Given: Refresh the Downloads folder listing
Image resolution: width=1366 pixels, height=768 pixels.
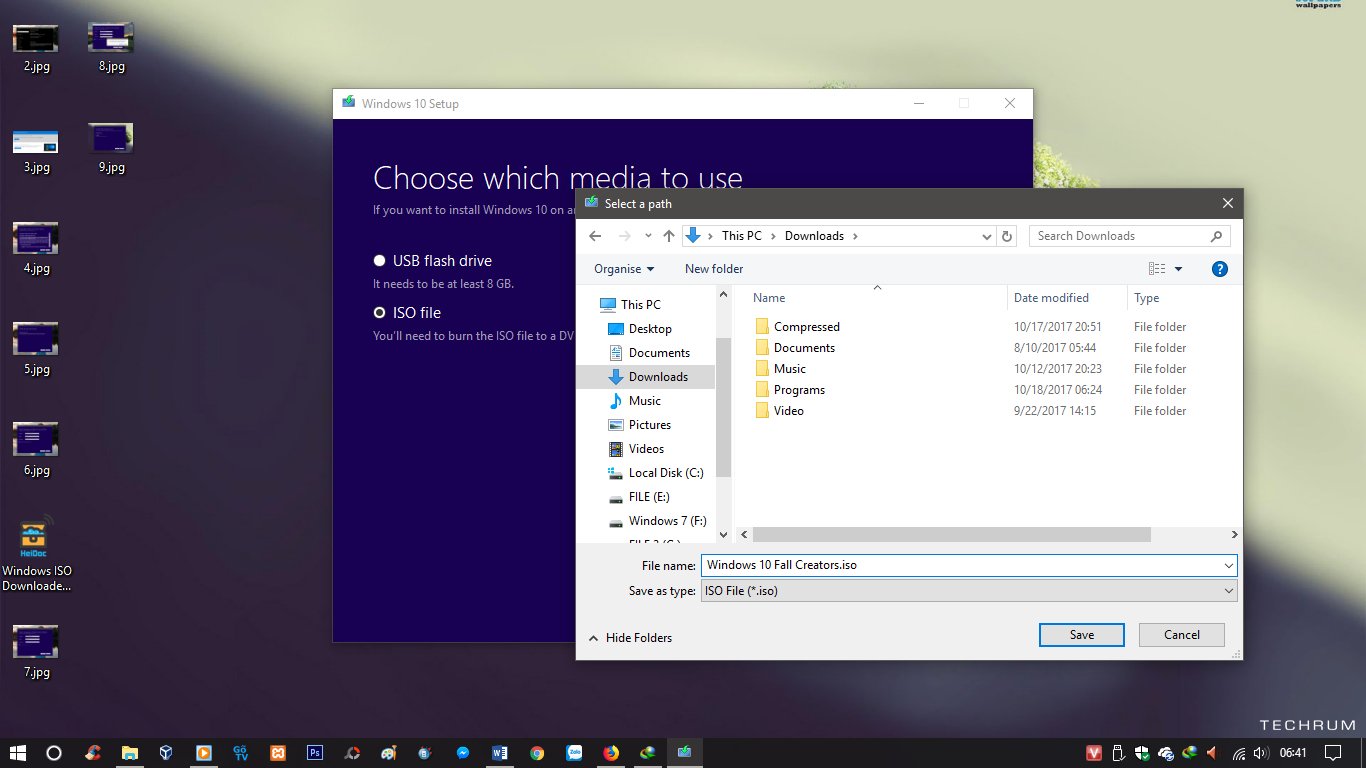Looking at the screenshot, I should click(1007, 236).
